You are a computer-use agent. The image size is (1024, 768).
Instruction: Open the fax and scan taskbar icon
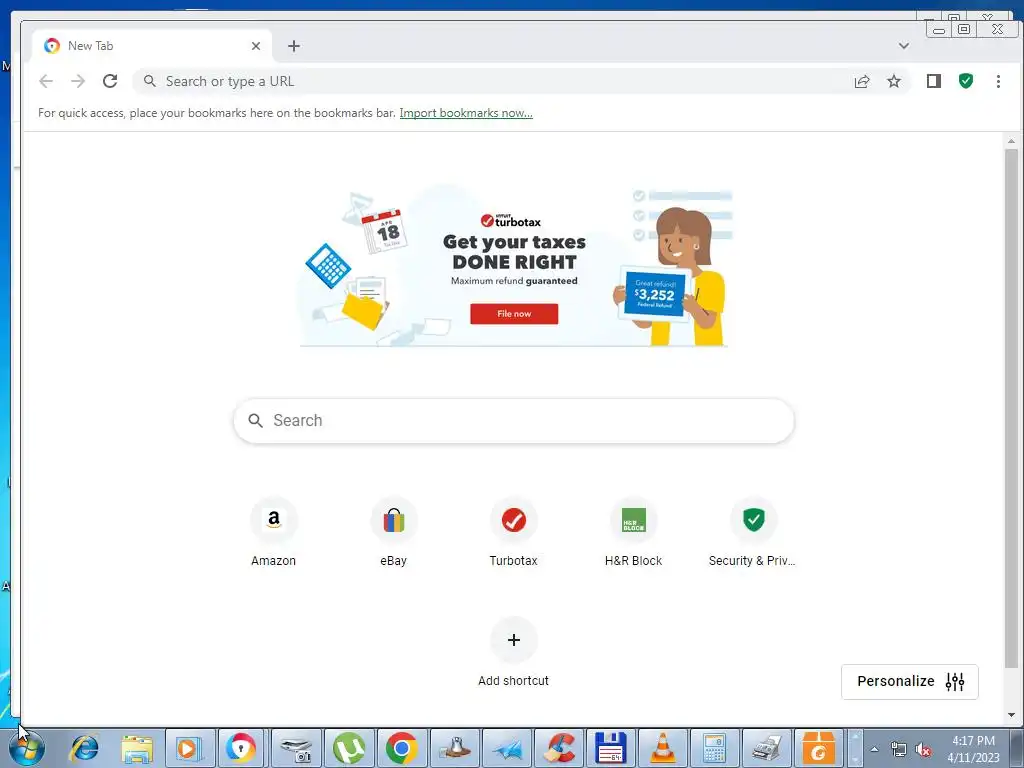767,748
